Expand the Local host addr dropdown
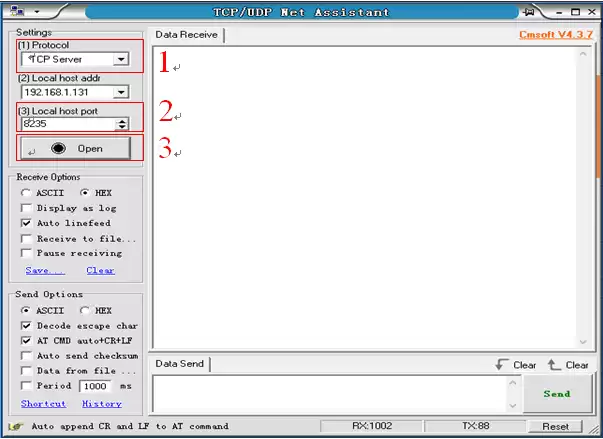603x439 pixels. coord(121,92)
